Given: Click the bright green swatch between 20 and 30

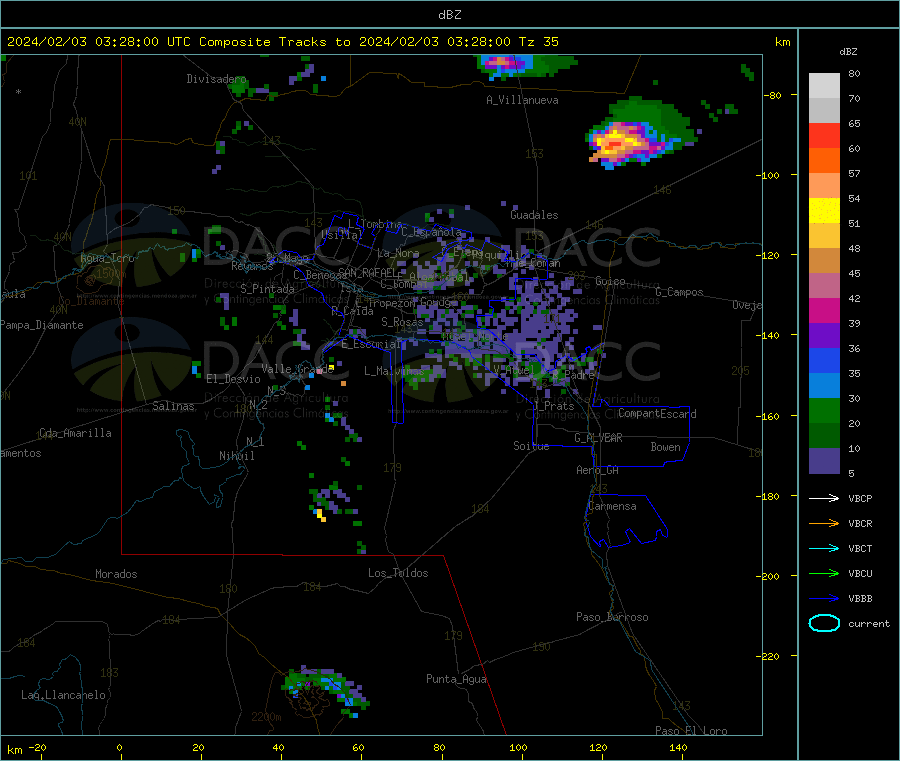Looking at the screenshot, I should point(824,410).
